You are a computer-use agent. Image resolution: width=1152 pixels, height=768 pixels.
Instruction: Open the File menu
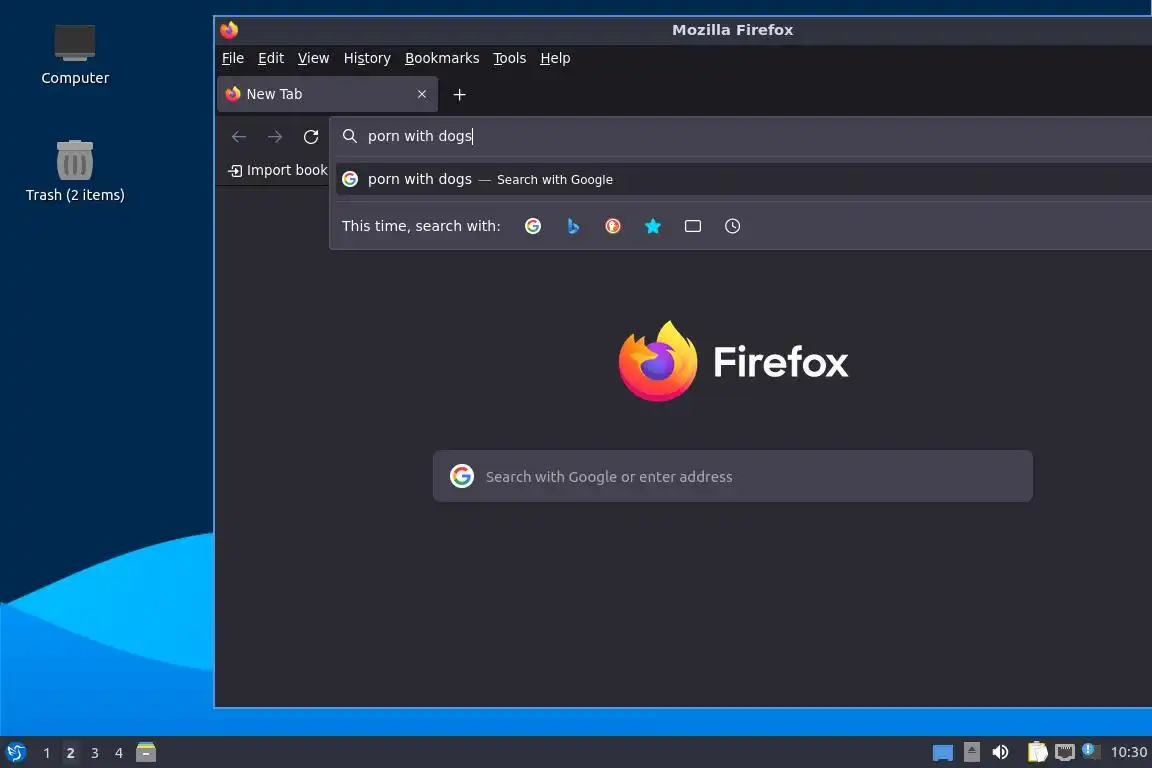coord(233,58)
